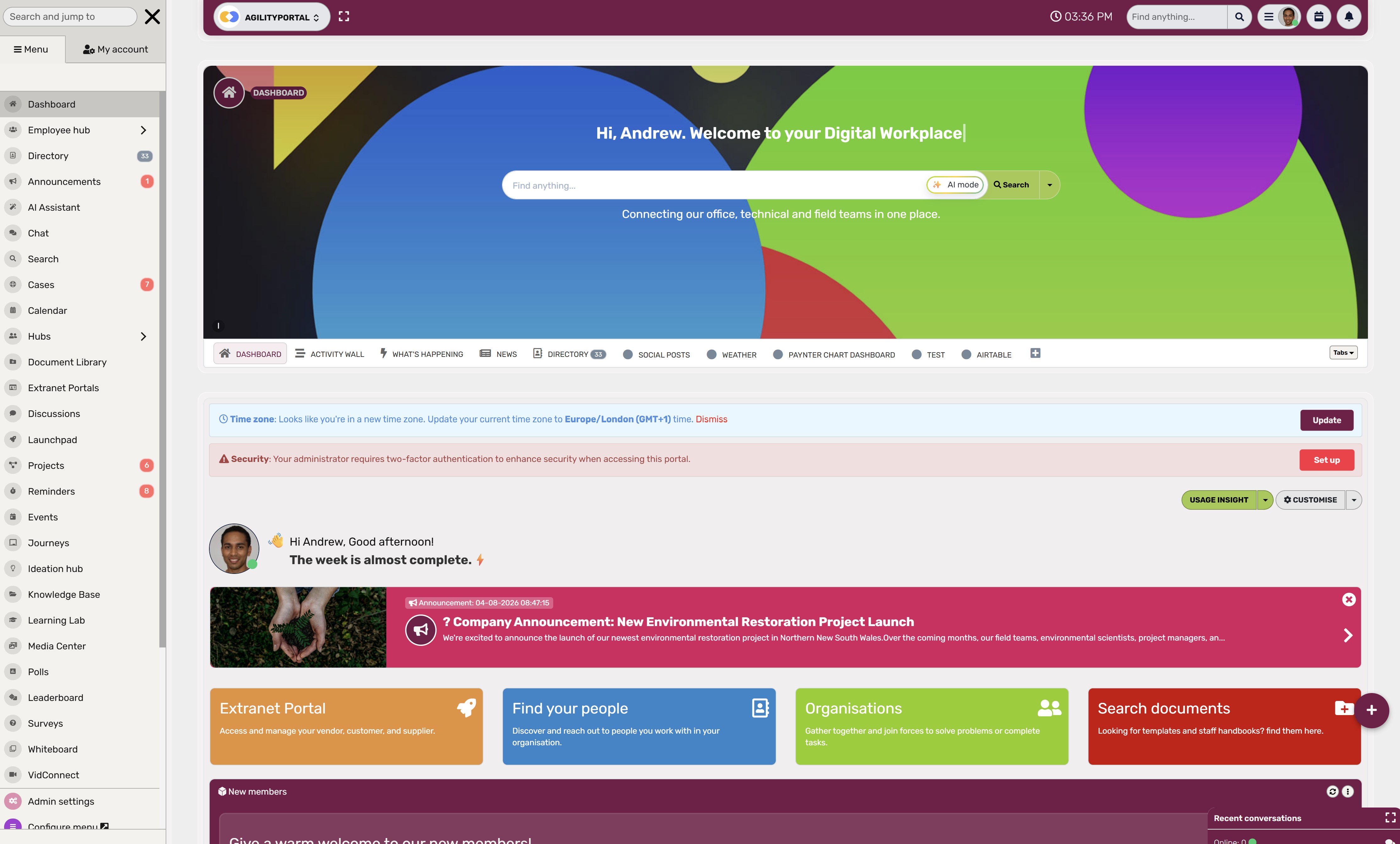
Task: Dismiss the time zone notice
Action: click(711, 419)
